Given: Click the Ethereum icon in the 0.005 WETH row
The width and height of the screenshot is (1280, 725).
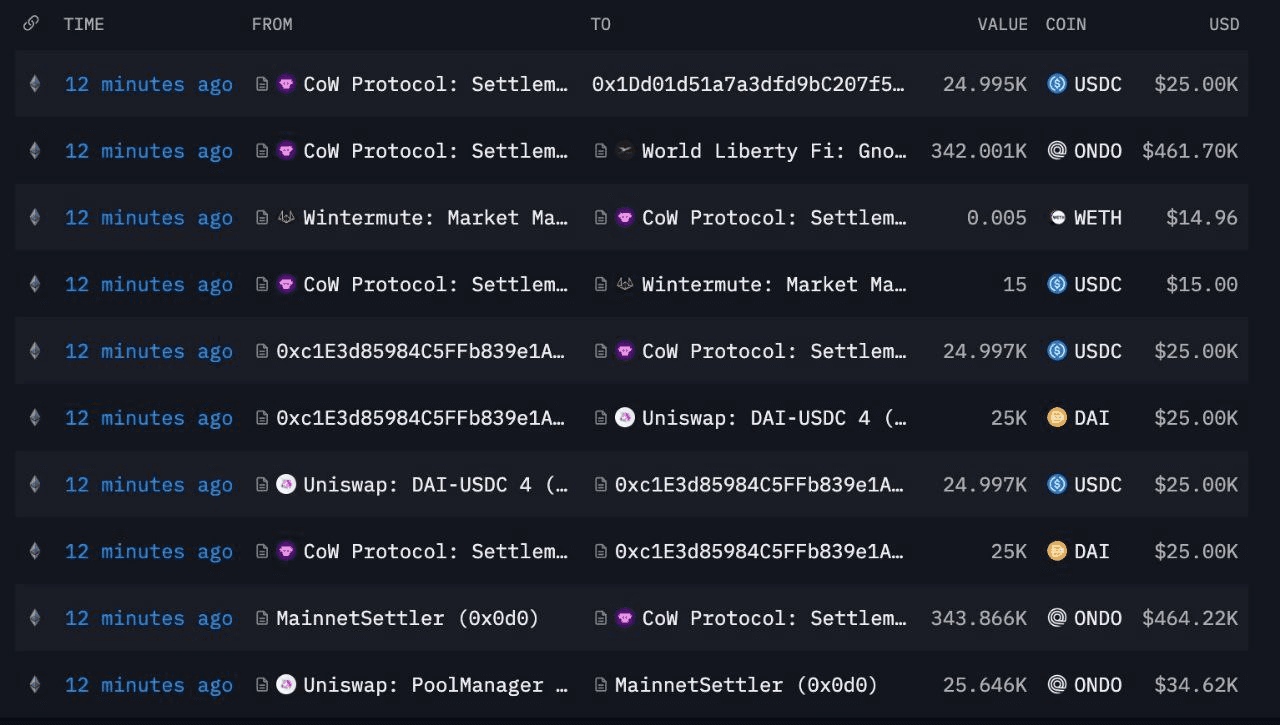Looking at the screenshot, I should click(35, 218).
